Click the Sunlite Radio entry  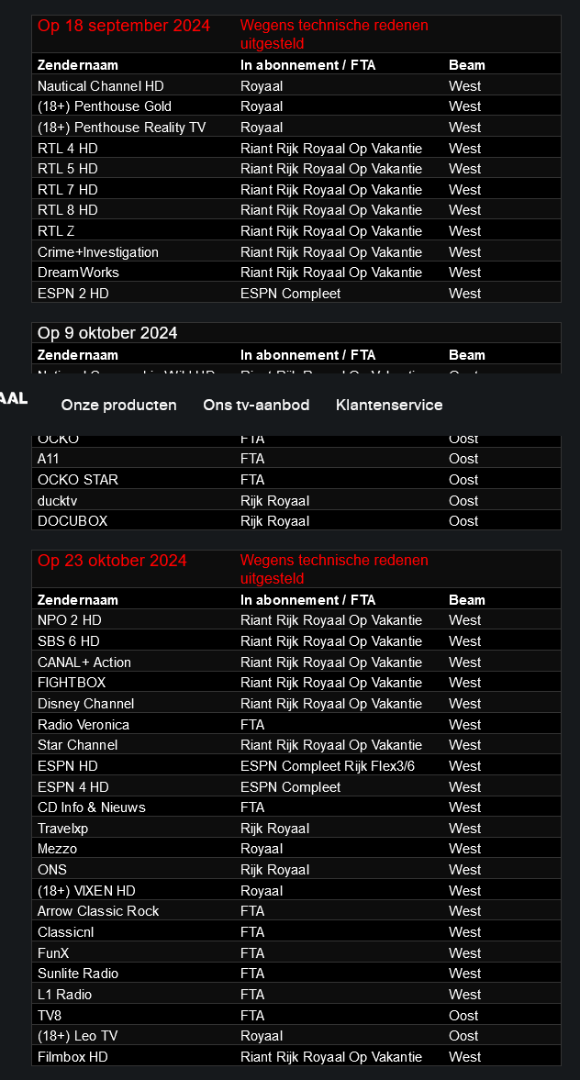pos(78,973)
